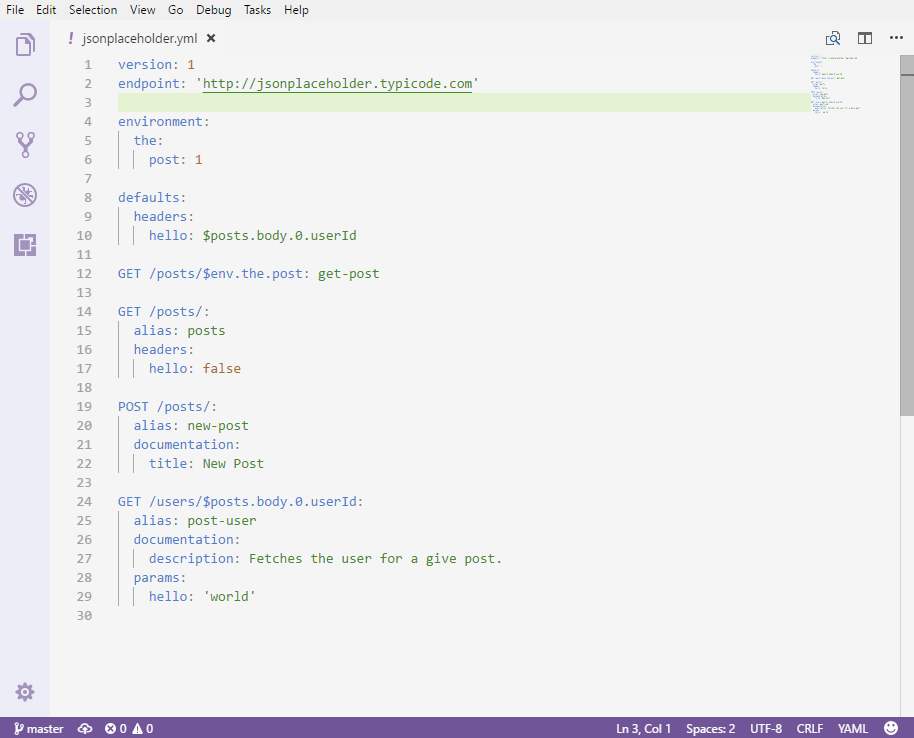Click the split editor icon

pyautogui.click(x=865, y=38)
